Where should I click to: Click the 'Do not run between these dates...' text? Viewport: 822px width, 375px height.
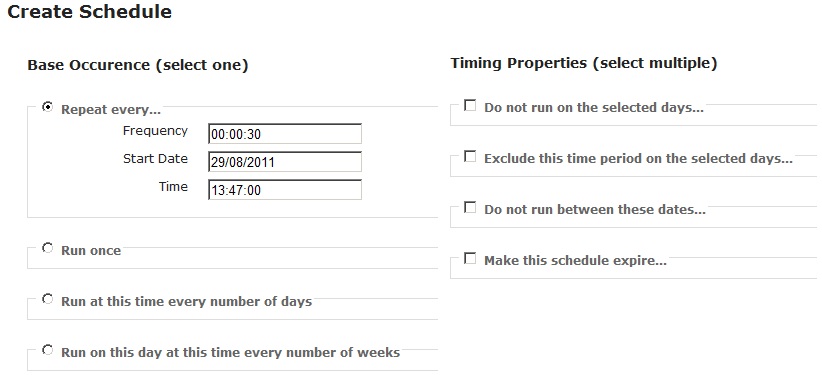click(594, 210)
